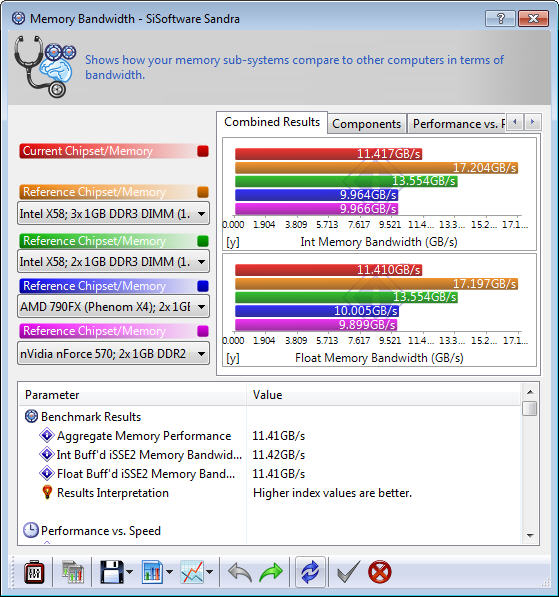Click the magenta 9.899GB/s Float bandwidth bar
559x597 pixels.
point(316,324)
